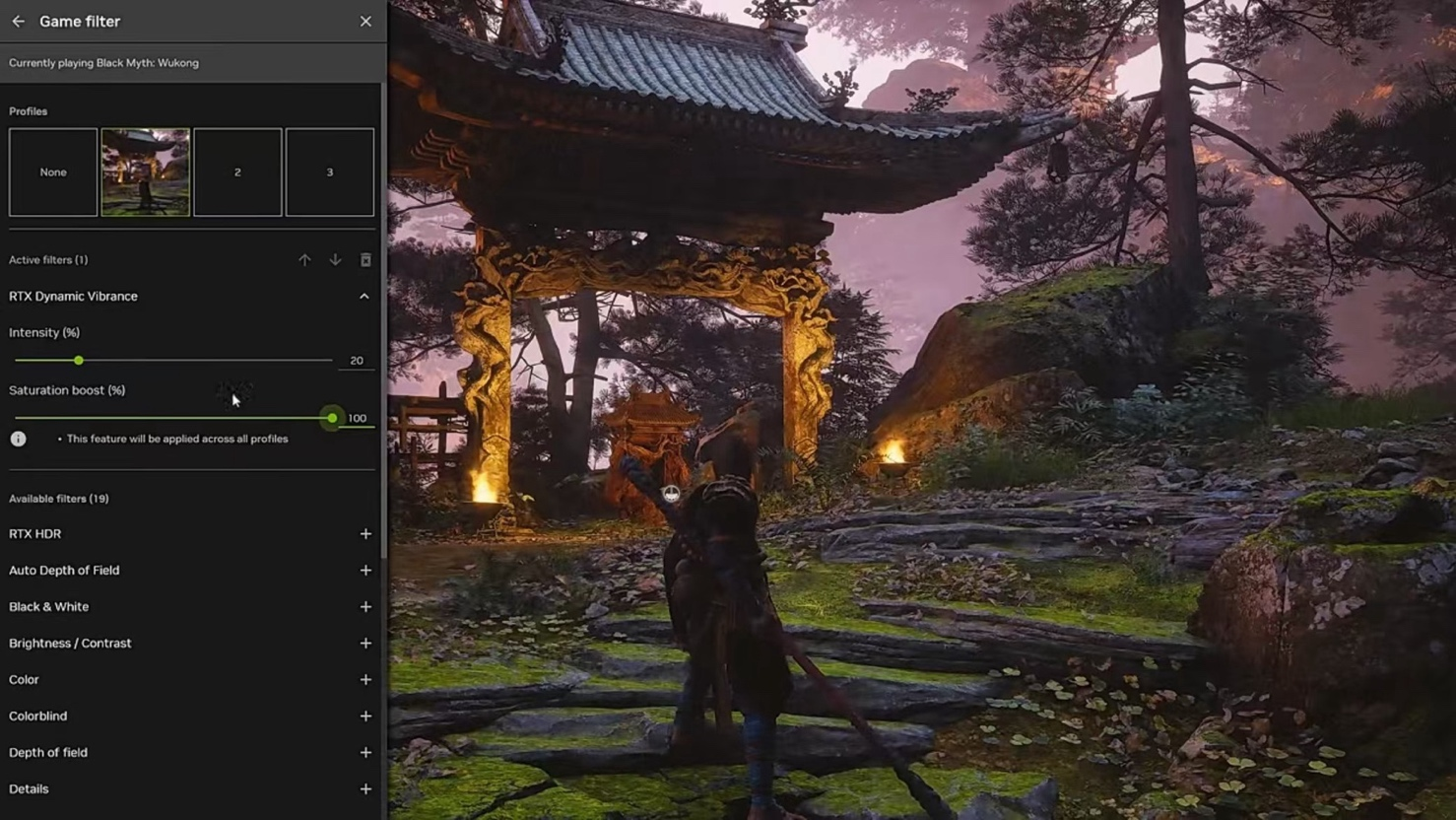Select profile 2
Image resolution: width=1456 pixels, height=820 pixels.
pos(237,171)
